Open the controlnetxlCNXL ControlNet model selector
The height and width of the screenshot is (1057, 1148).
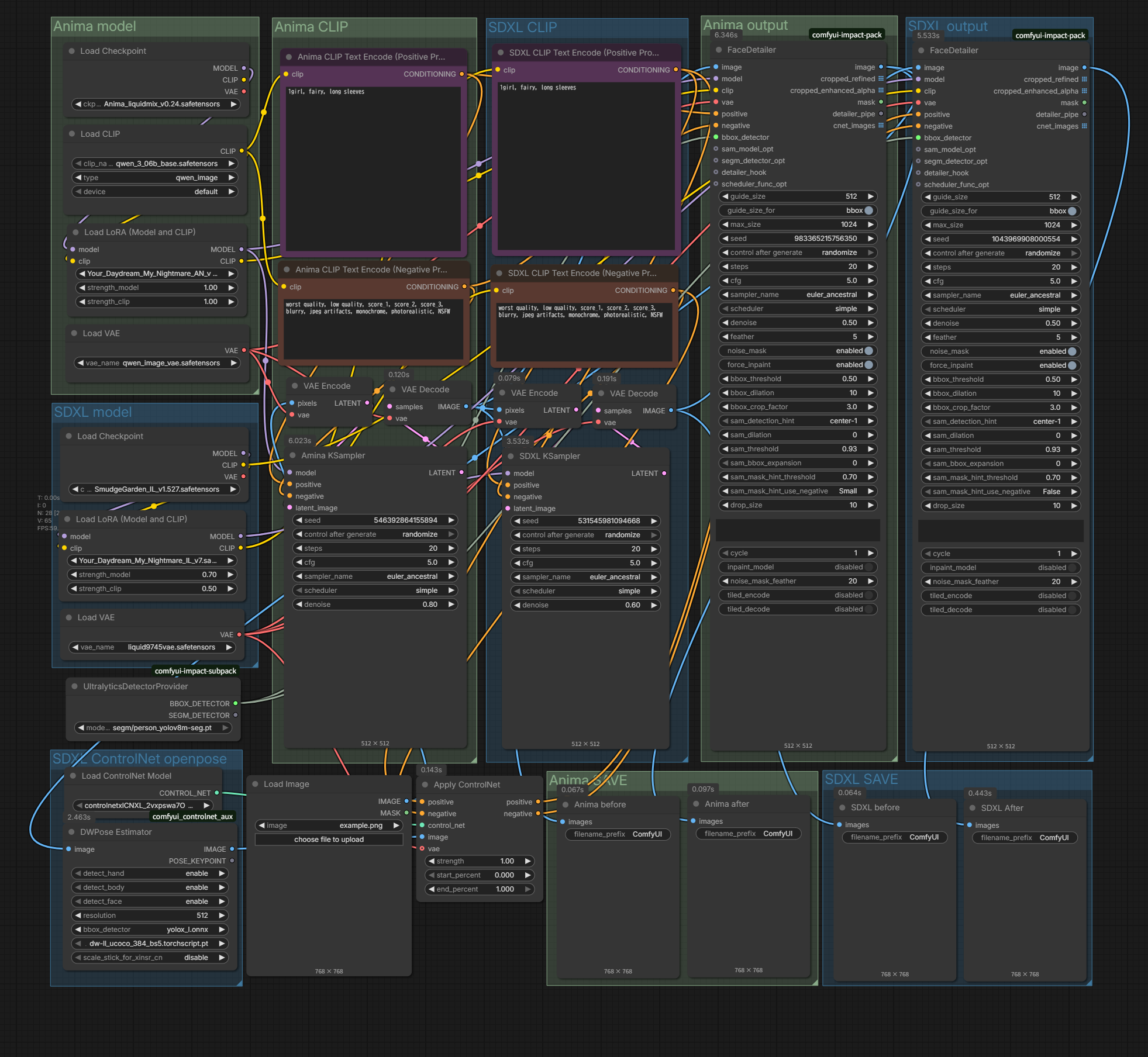(143, 806)
